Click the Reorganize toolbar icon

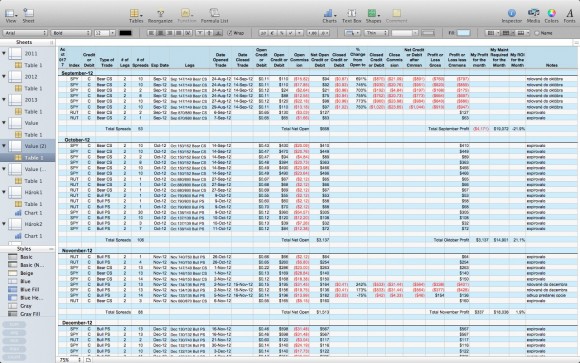coord(160,16)
